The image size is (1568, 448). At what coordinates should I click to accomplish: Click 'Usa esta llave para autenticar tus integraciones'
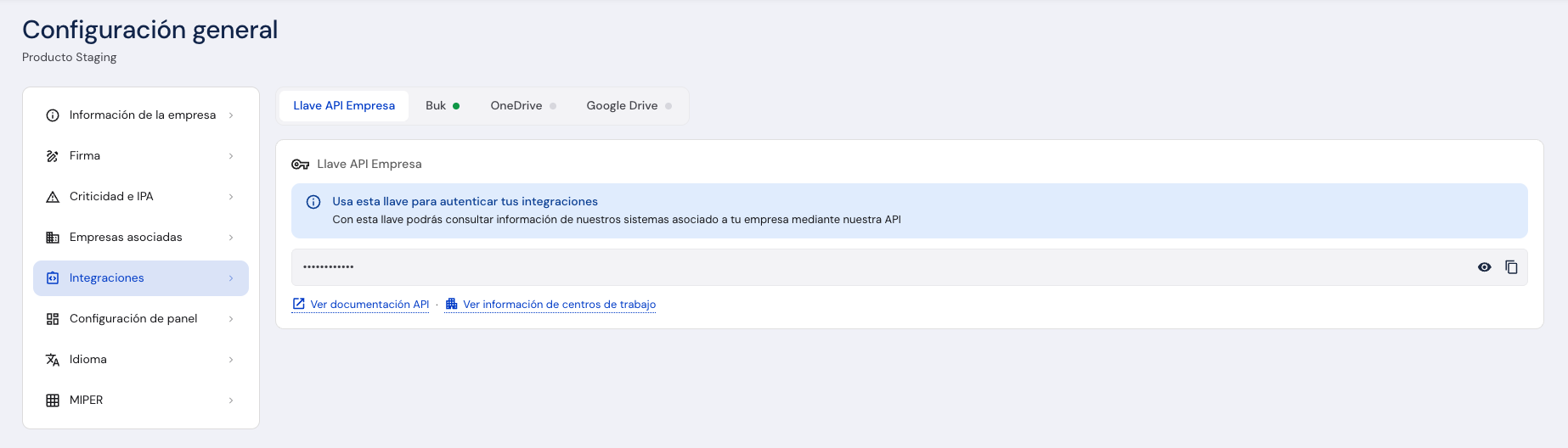point(465,202)
